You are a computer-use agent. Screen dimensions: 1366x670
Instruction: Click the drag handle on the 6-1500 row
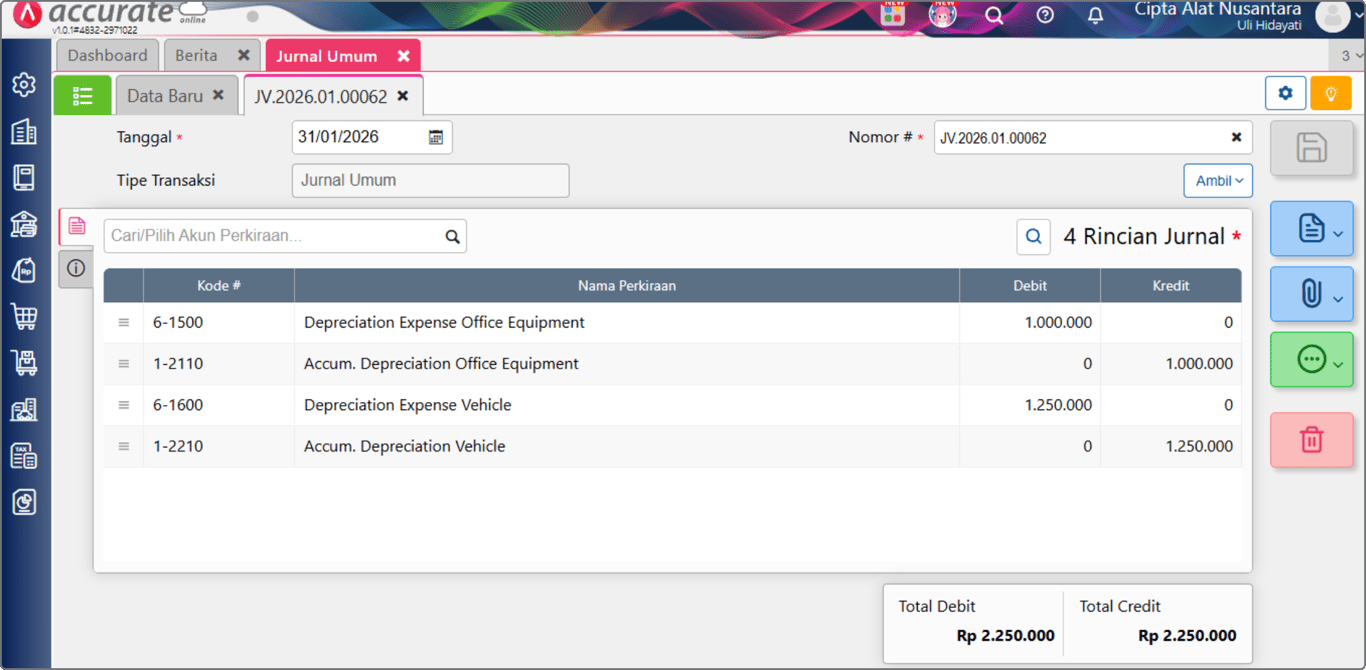[124, 323]
